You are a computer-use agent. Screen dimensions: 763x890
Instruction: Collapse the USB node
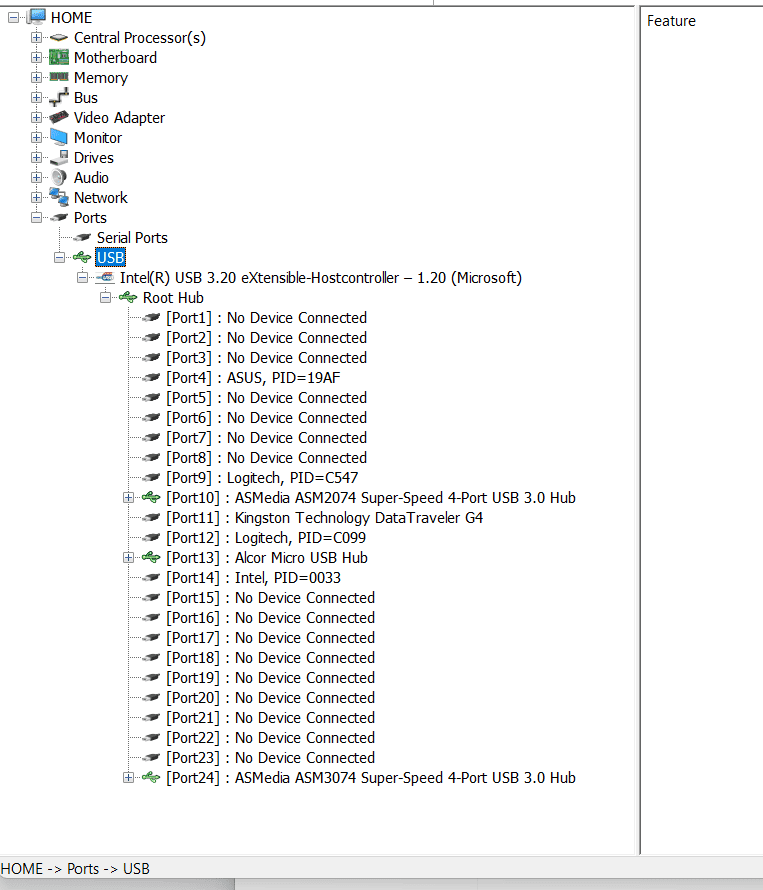[60, 258]
